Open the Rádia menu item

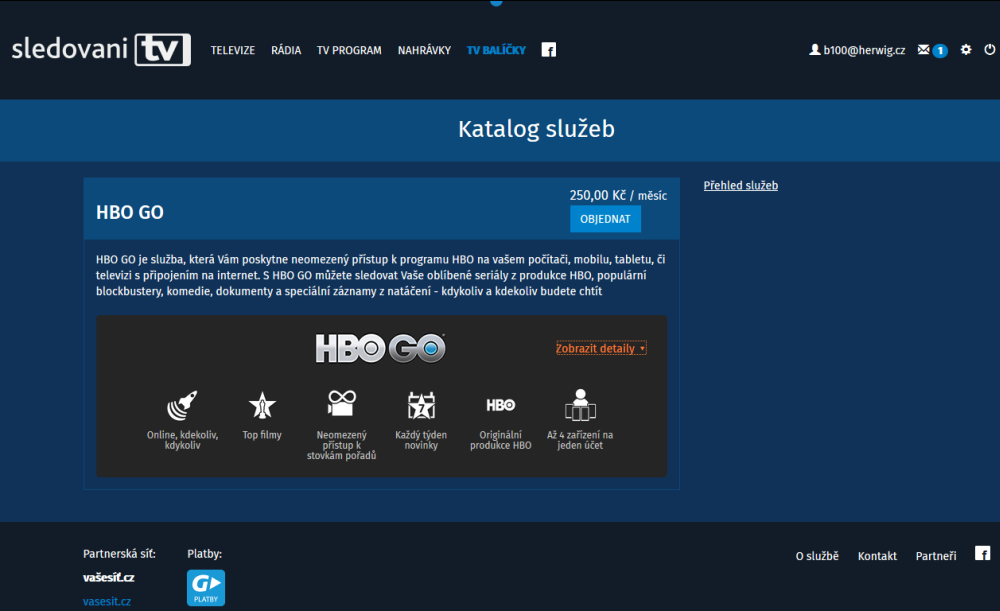click(x=286, y=50)
